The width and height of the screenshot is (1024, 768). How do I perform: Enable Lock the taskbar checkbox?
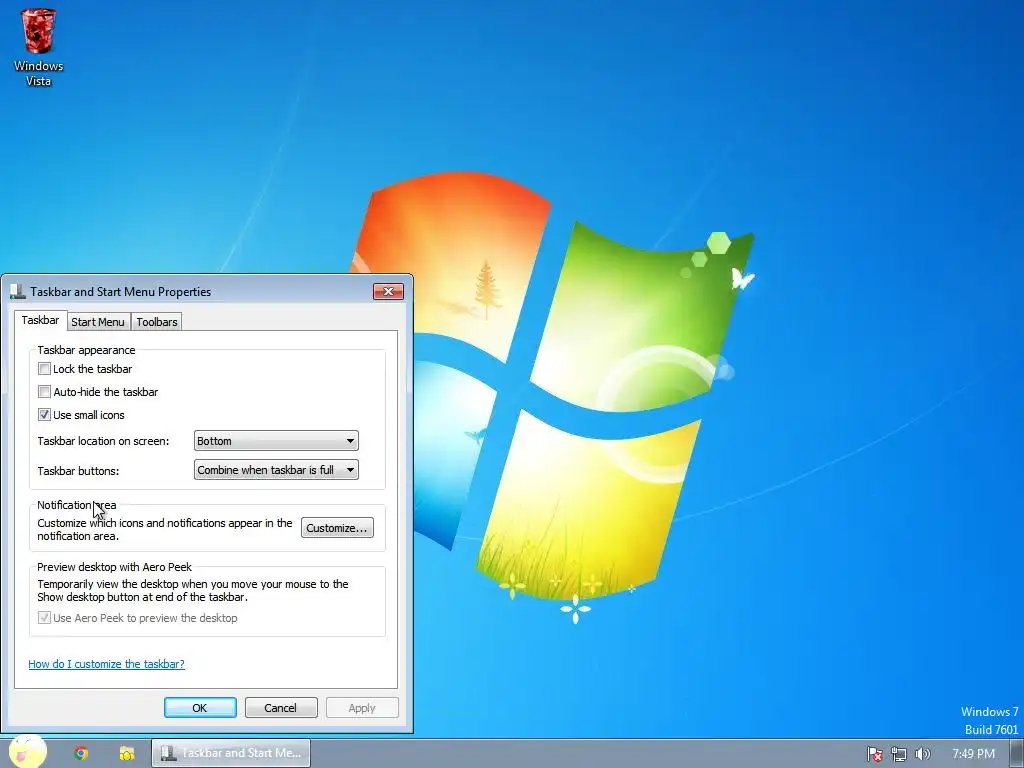click(44, 369)
